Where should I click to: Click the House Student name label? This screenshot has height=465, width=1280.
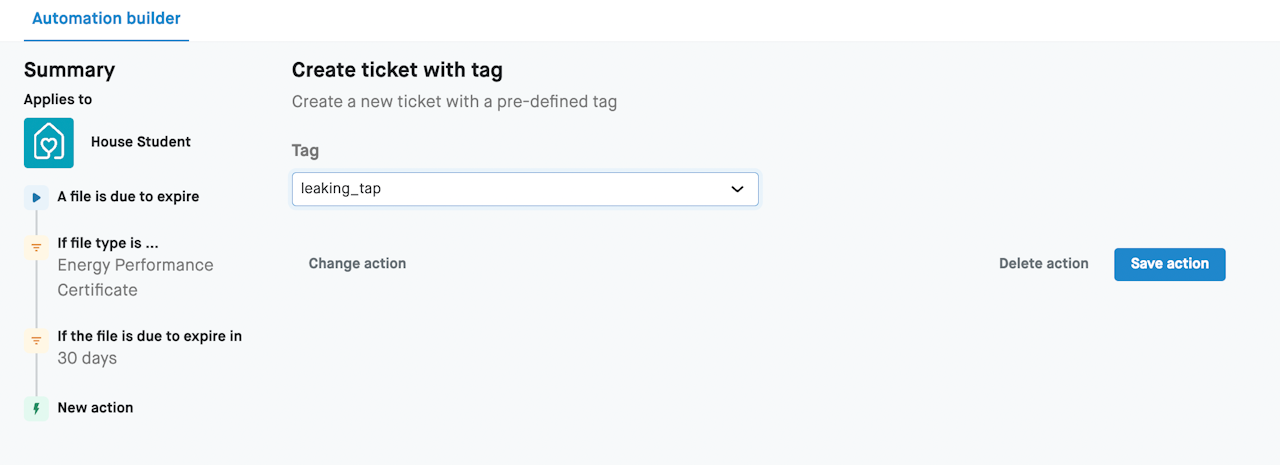pos(140,142)
